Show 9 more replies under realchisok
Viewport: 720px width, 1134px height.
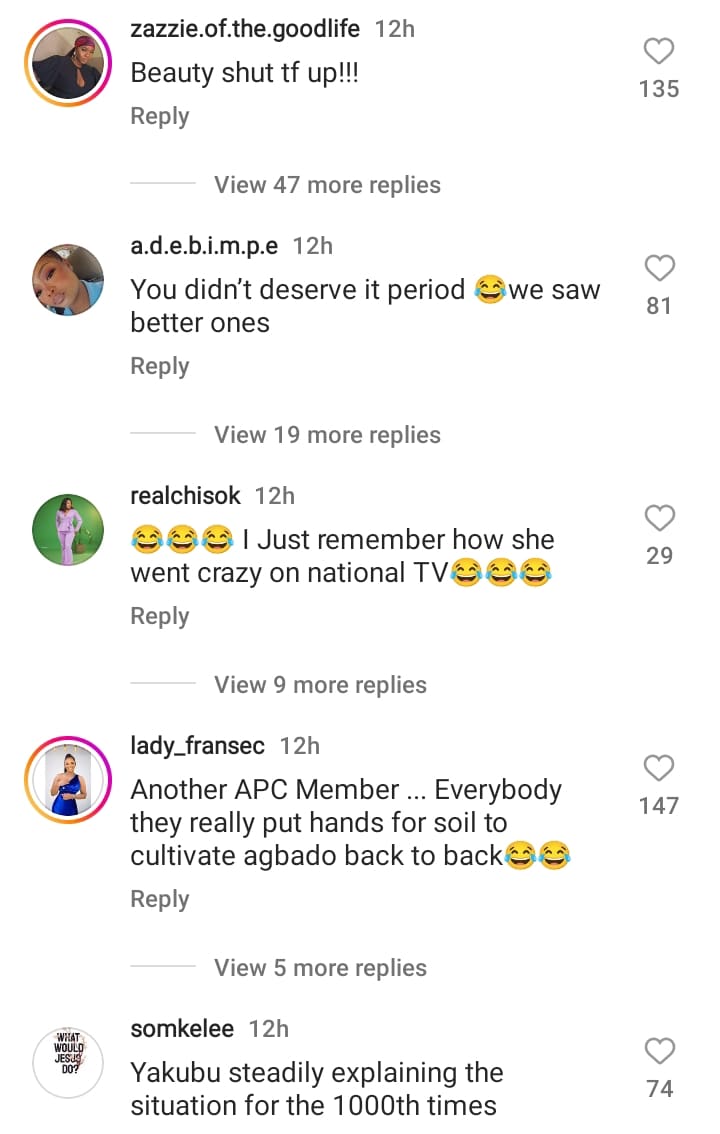(x=320, y=685)
